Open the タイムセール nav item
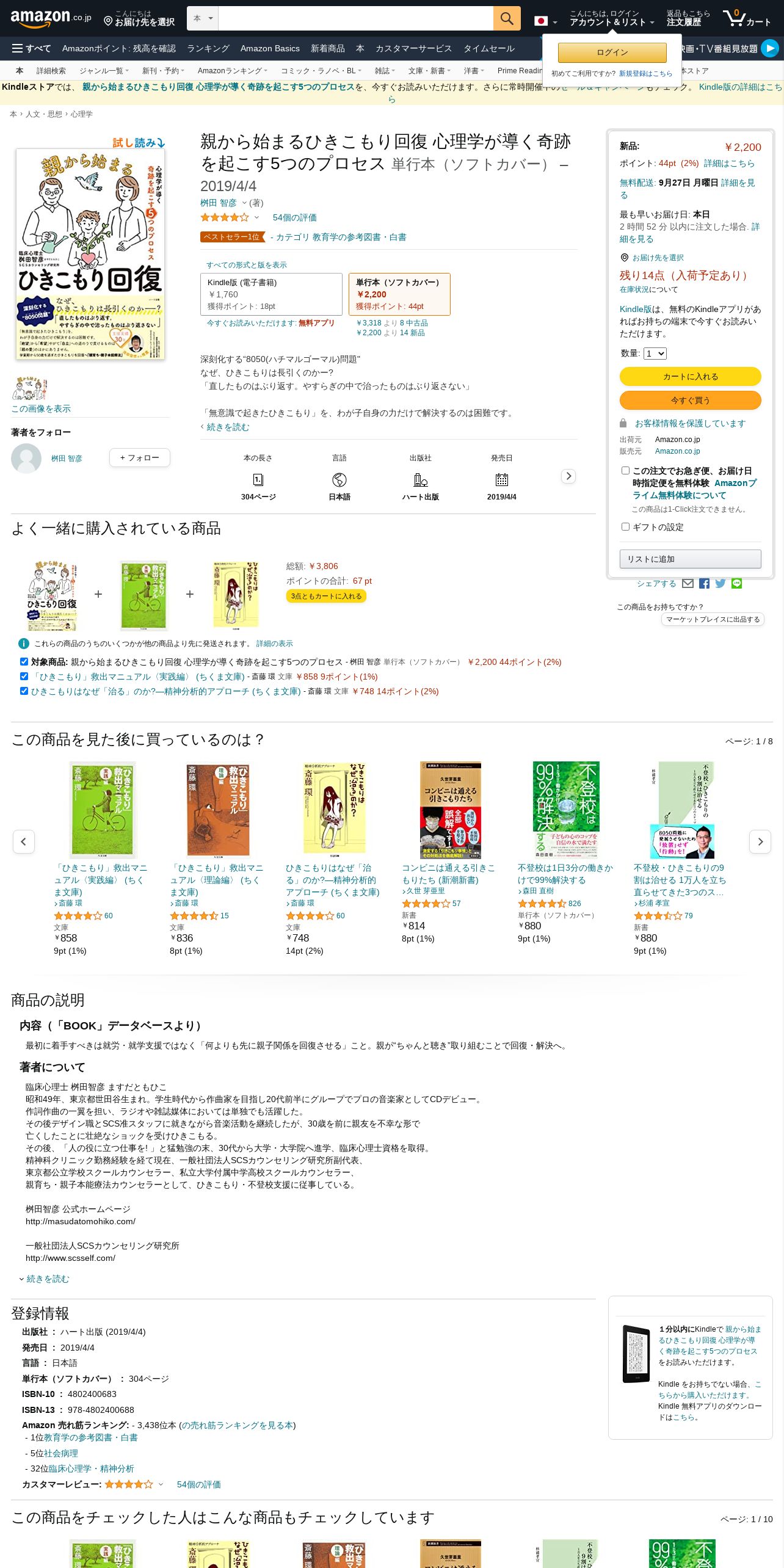The height and width of the screenshot is (1568, 784). [x=488, y=48]
